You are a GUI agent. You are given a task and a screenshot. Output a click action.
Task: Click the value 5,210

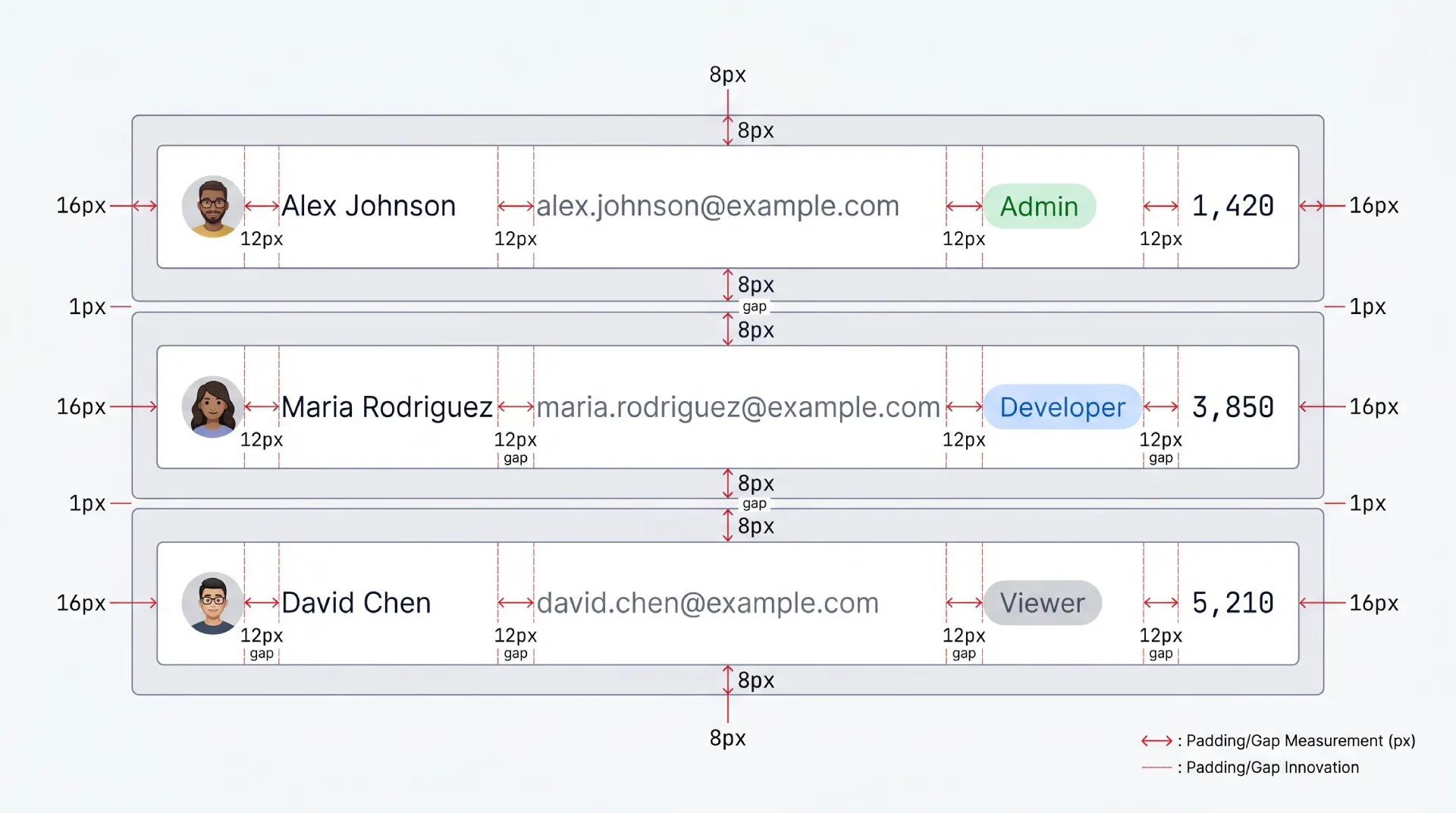tap(1233, 603)
